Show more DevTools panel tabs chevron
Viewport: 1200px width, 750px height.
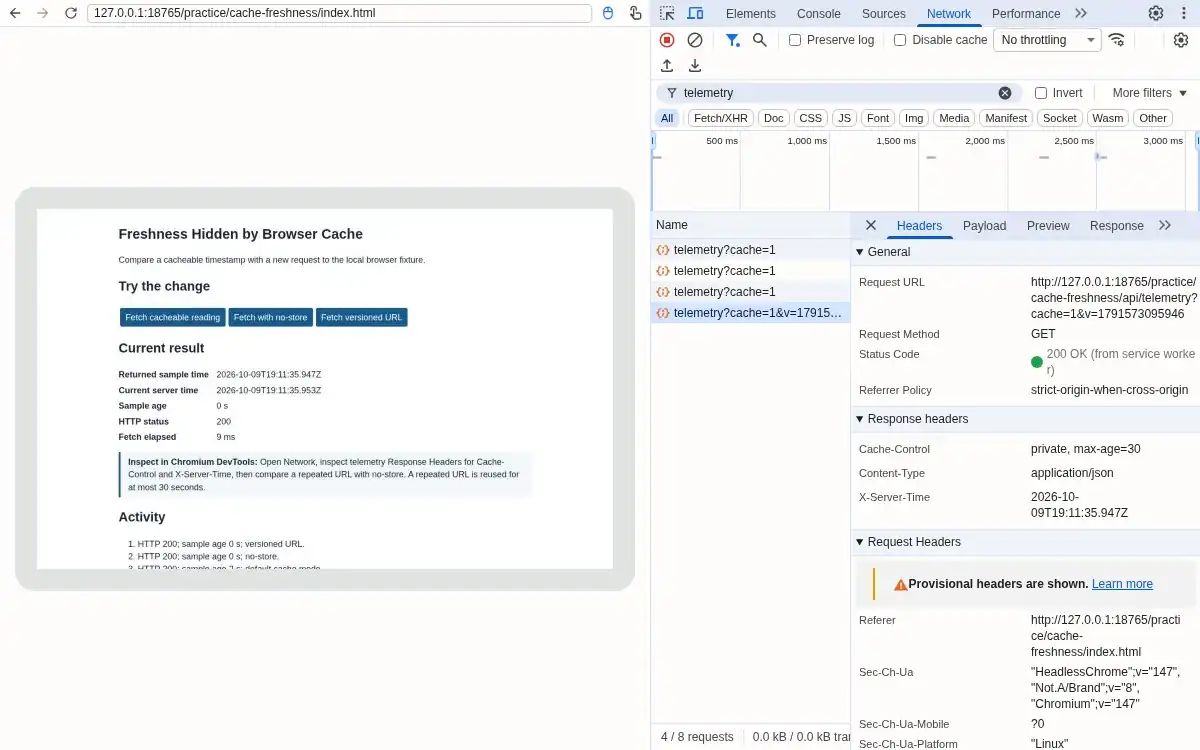1081,13
